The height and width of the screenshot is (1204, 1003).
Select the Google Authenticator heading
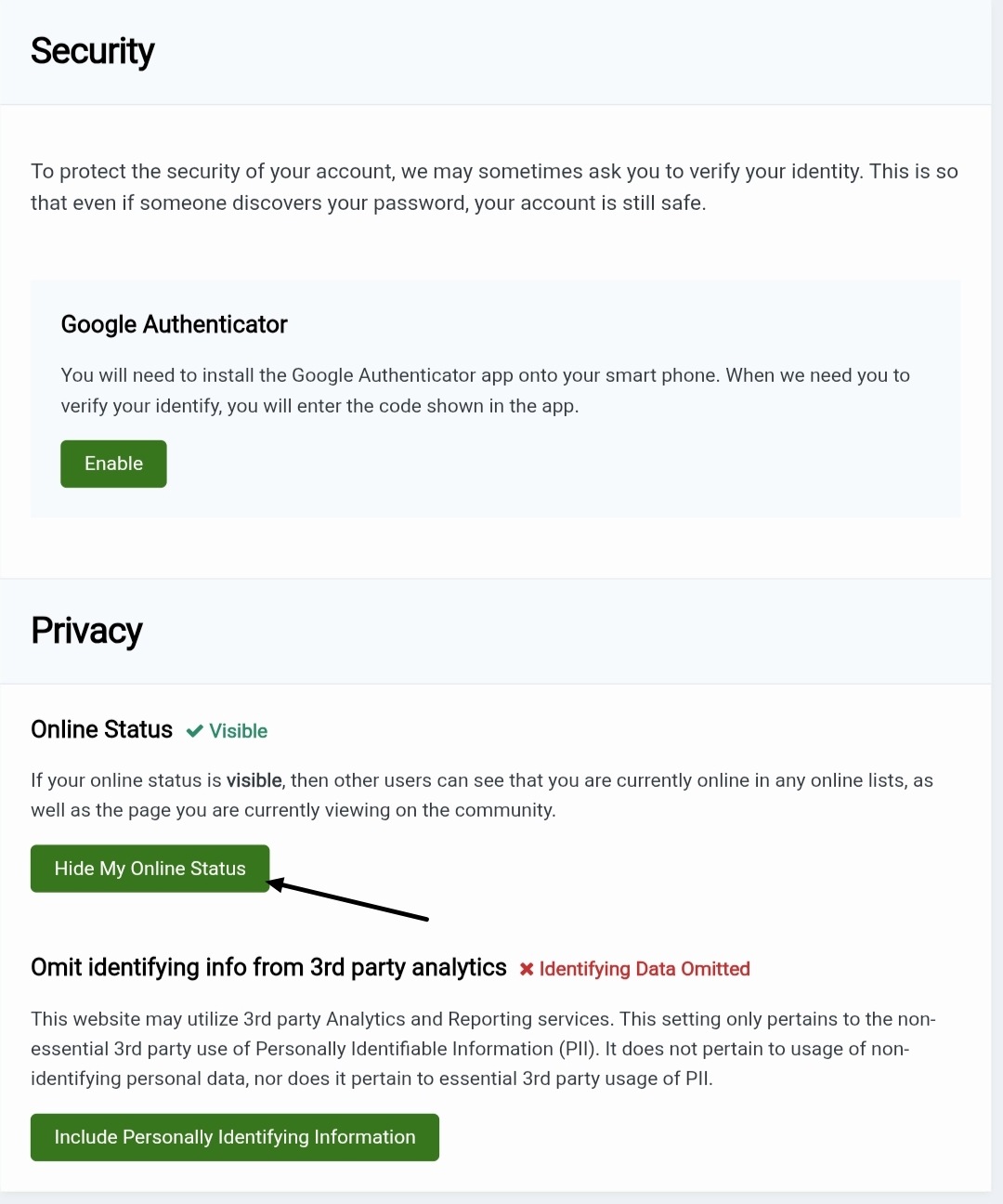tap(175, 324)
